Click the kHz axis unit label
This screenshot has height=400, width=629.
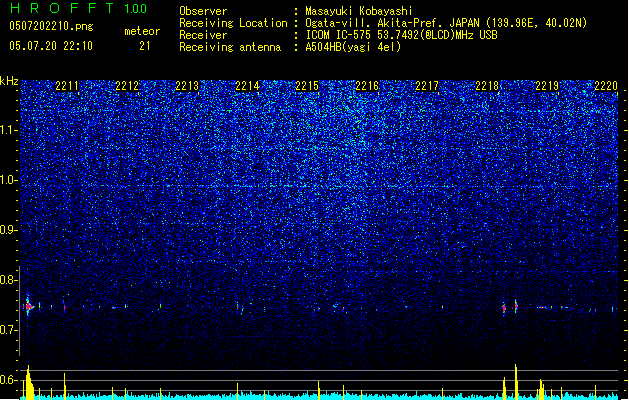9,81
